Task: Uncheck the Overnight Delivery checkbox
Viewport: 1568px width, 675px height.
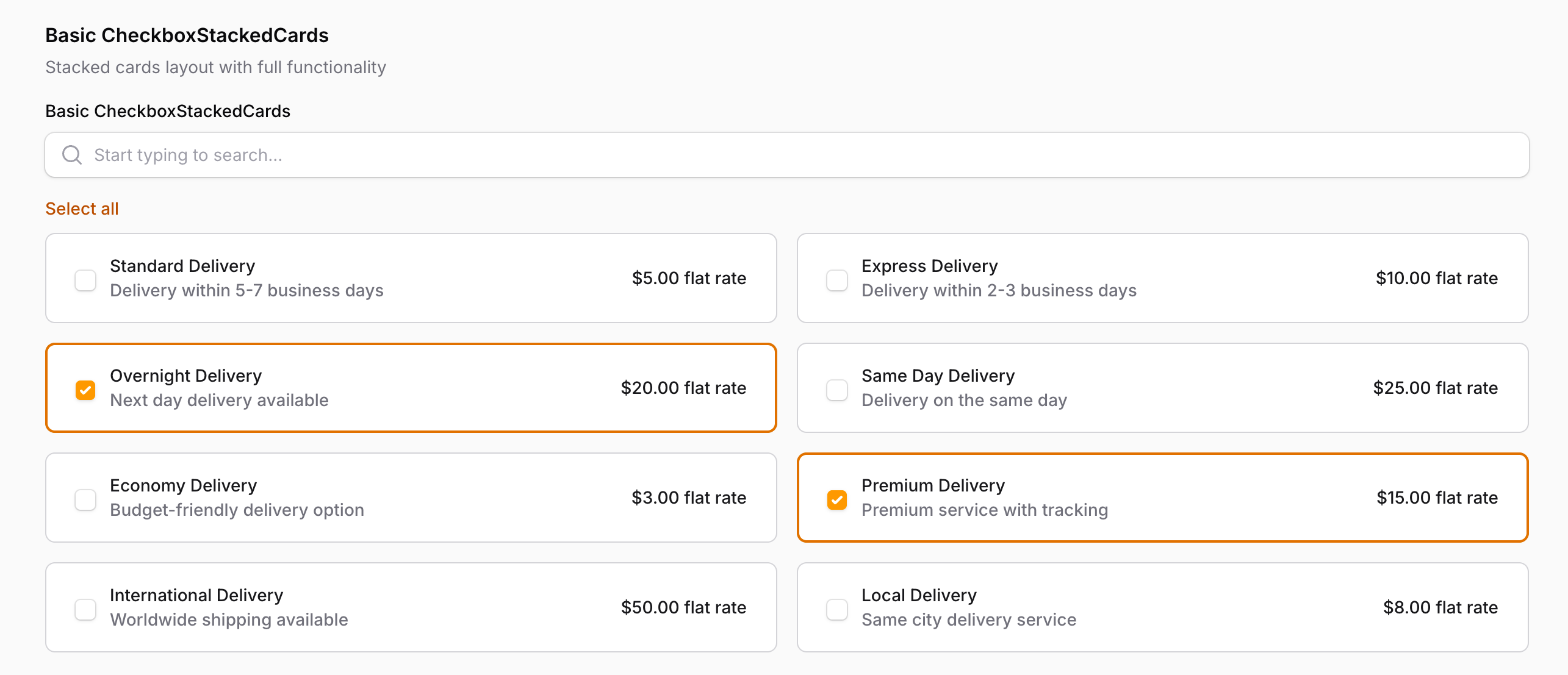Action: (x=85, y=390)
